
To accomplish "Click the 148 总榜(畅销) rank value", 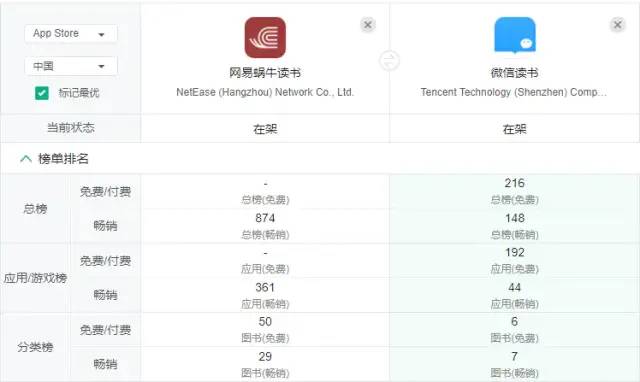I will click(x=515, y=218).
